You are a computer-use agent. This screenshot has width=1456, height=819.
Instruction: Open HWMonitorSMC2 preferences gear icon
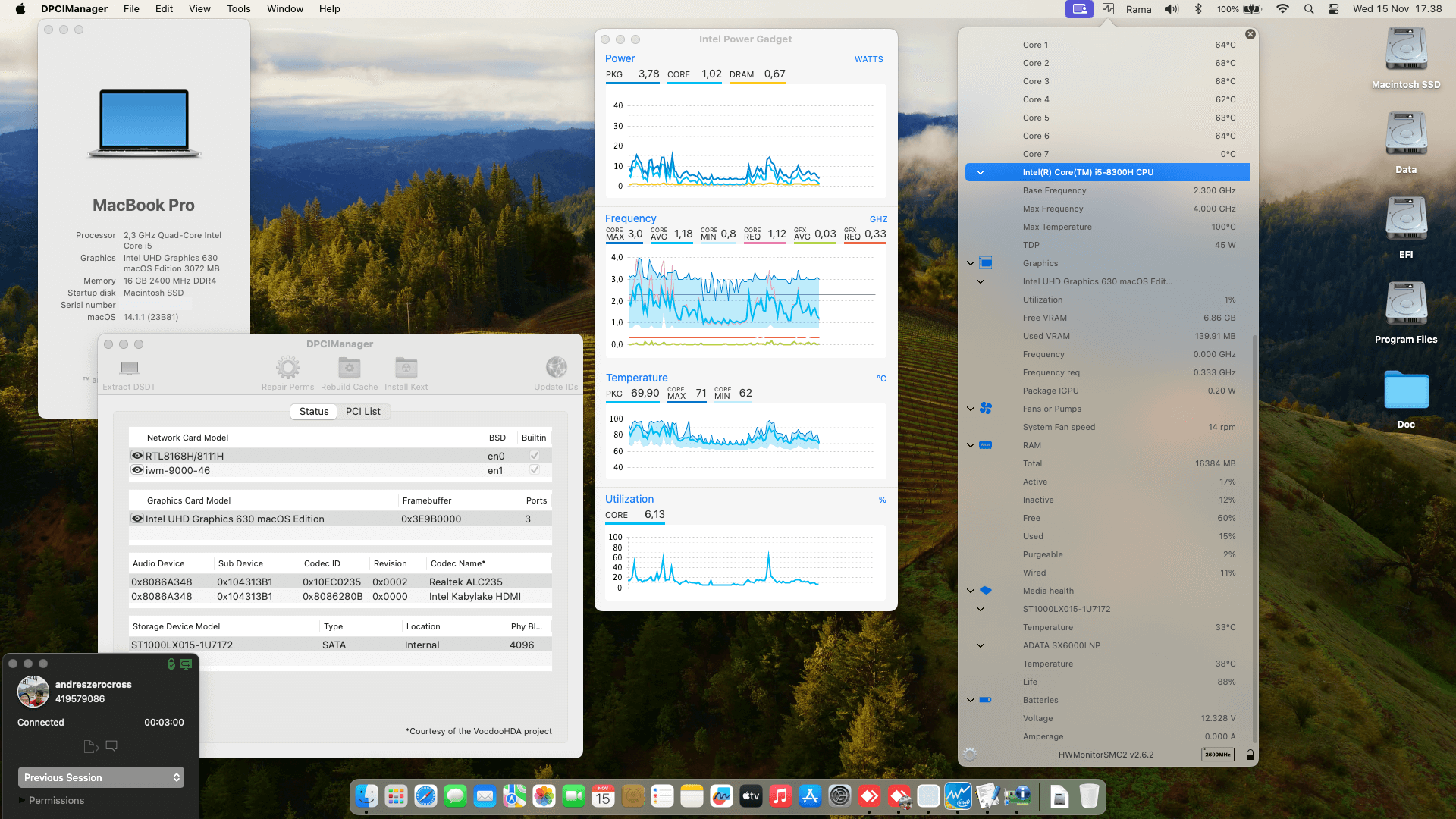click(x=969, y=755)
